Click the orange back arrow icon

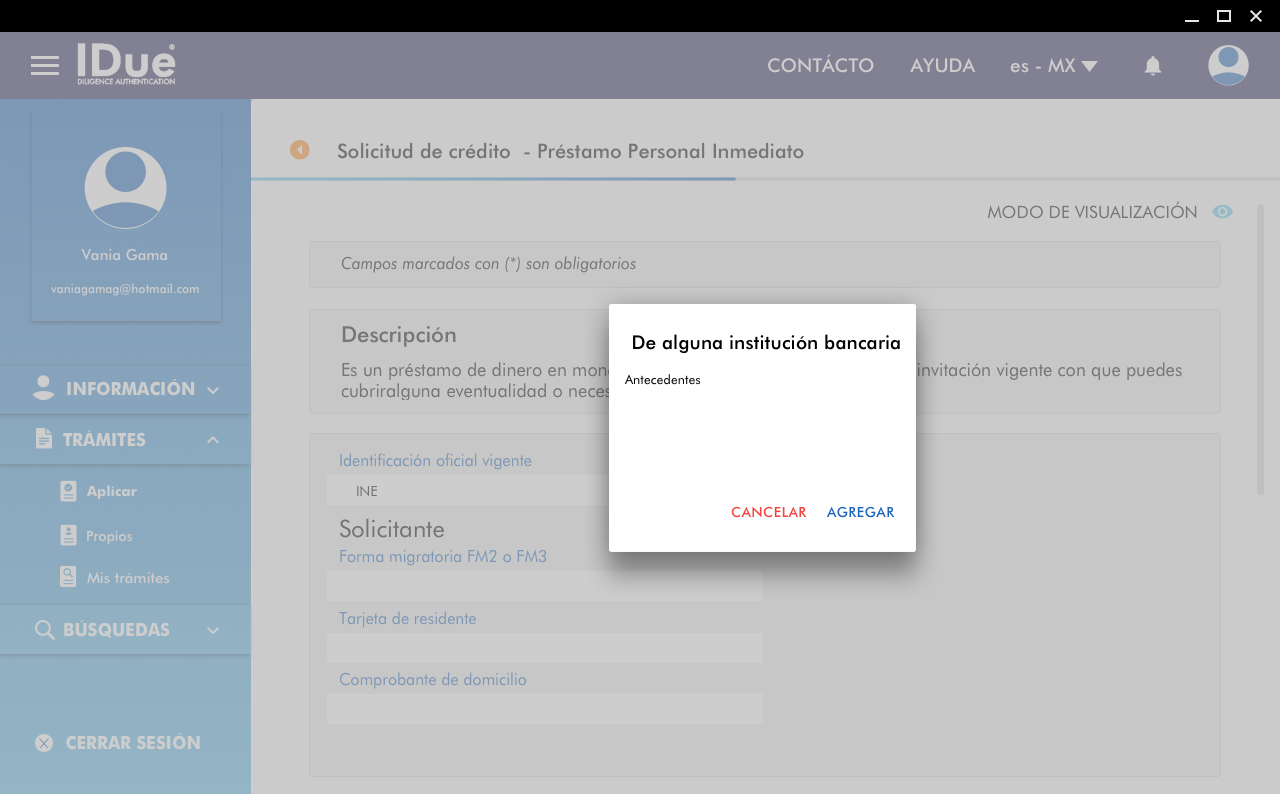[300, 150]
